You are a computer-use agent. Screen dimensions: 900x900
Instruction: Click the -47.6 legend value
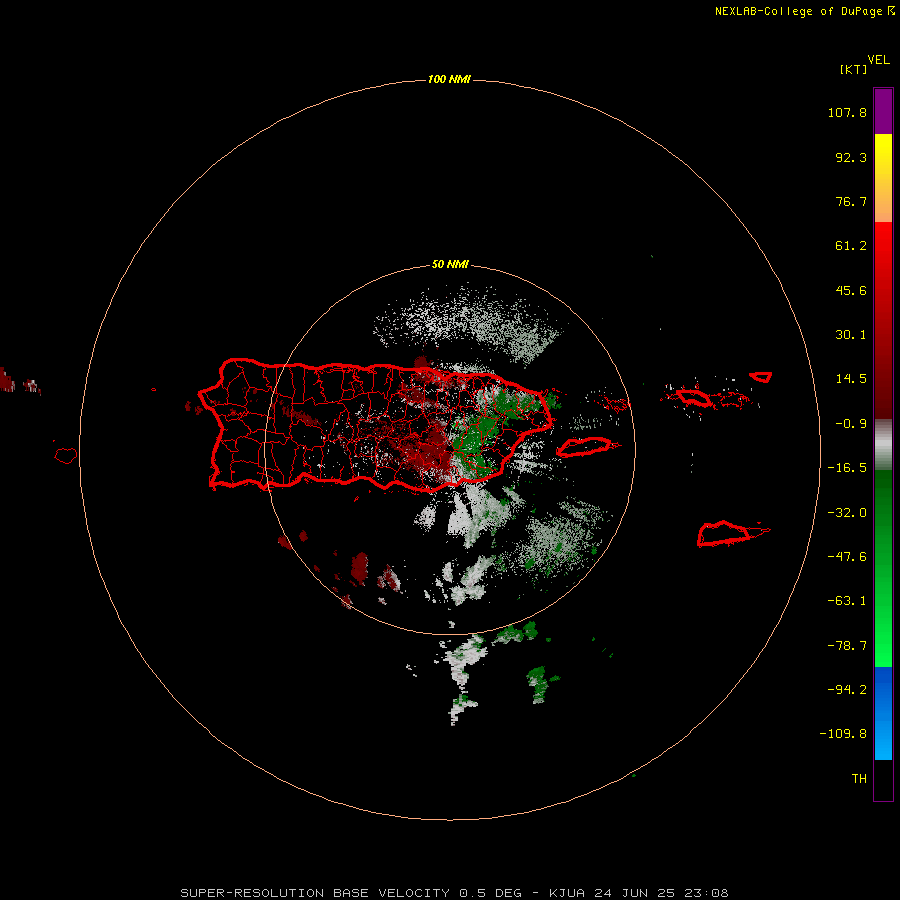pyautogui.click(x=847, y=557)
